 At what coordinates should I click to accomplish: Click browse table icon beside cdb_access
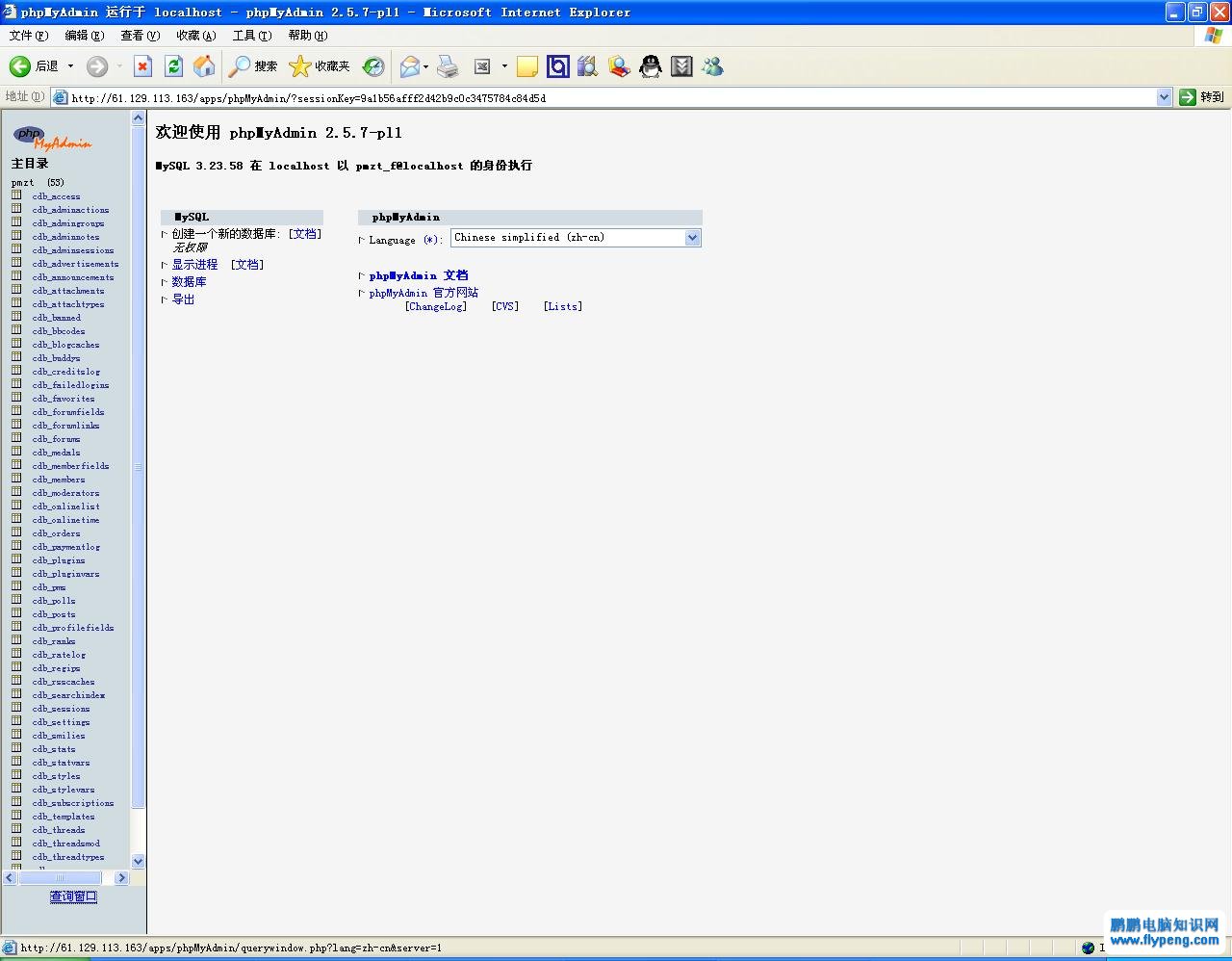click(16, 195)
